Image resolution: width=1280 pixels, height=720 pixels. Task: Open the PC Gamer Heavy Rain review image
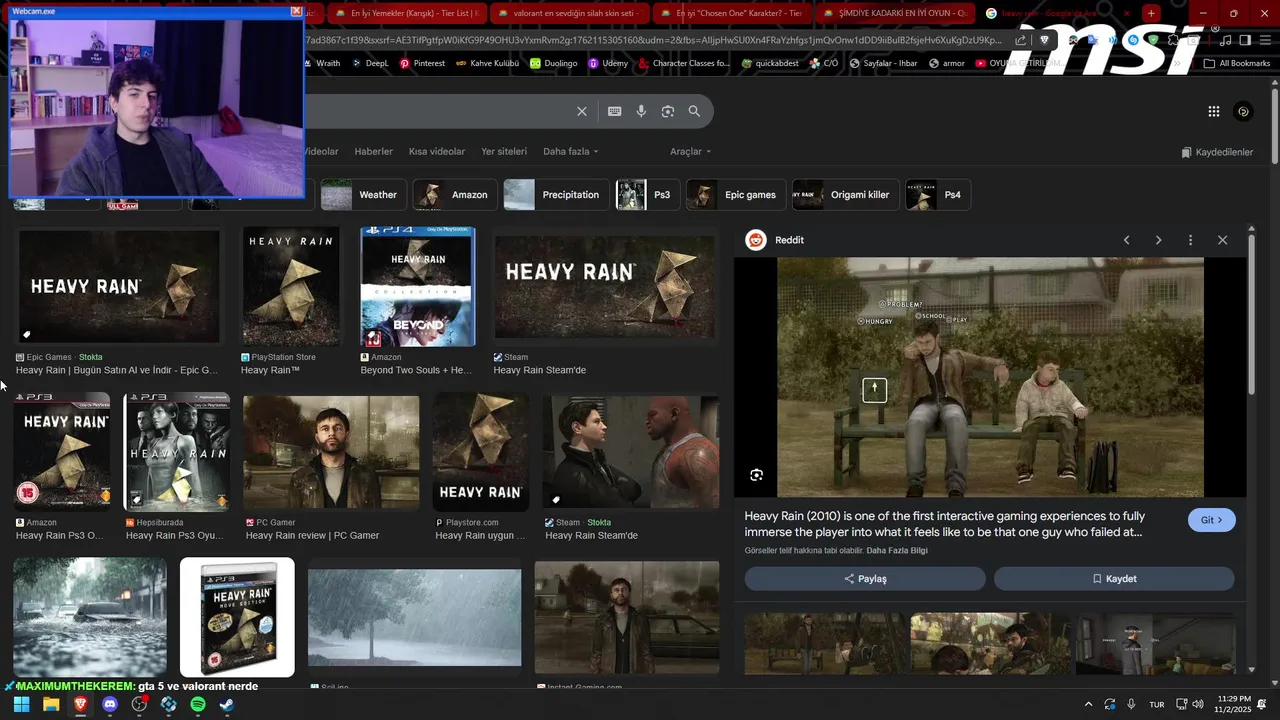point(331,452)
